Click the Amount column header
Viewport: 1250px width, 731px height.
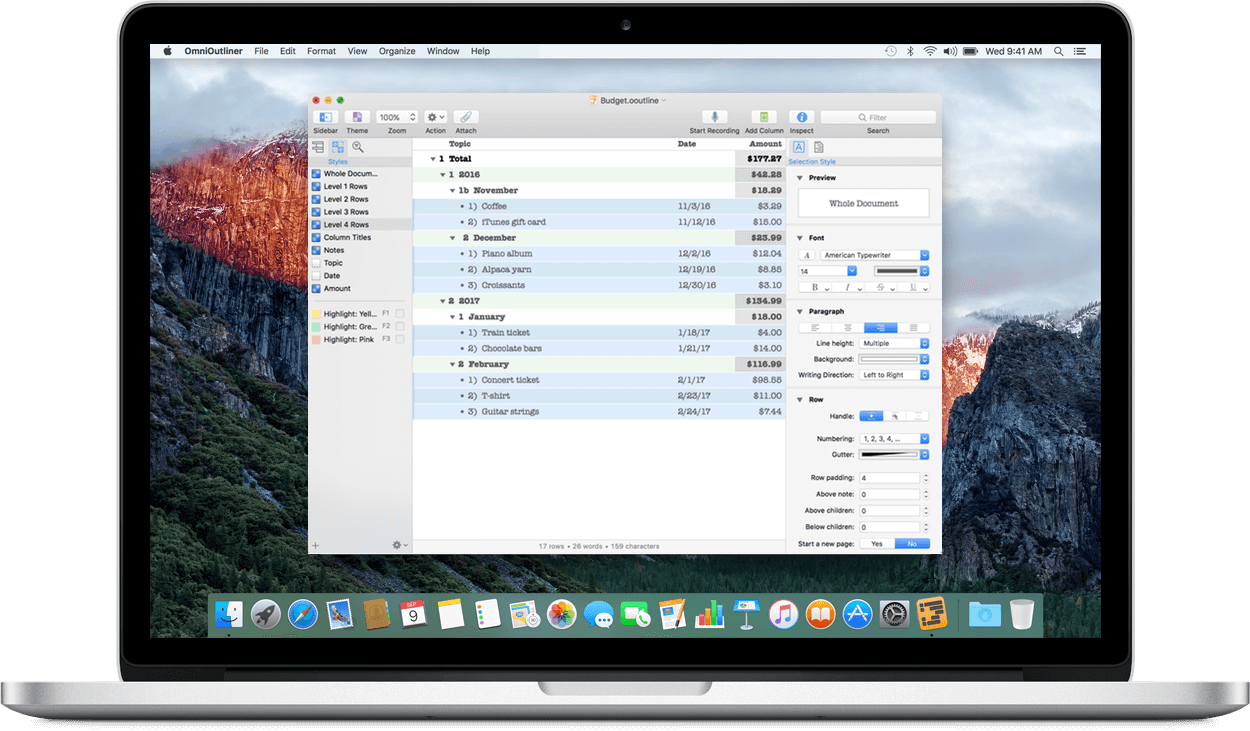(766, 144)
